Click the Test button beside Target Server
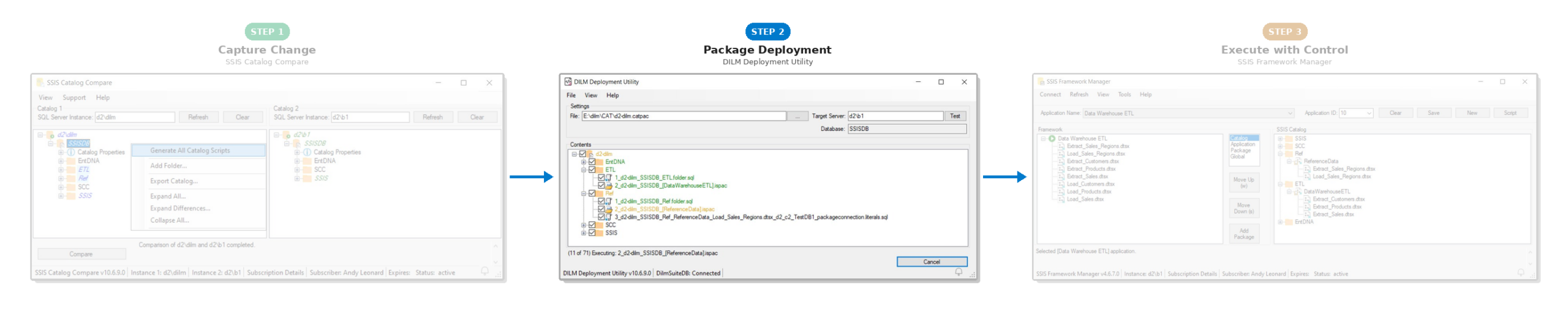 click(954, 116)
